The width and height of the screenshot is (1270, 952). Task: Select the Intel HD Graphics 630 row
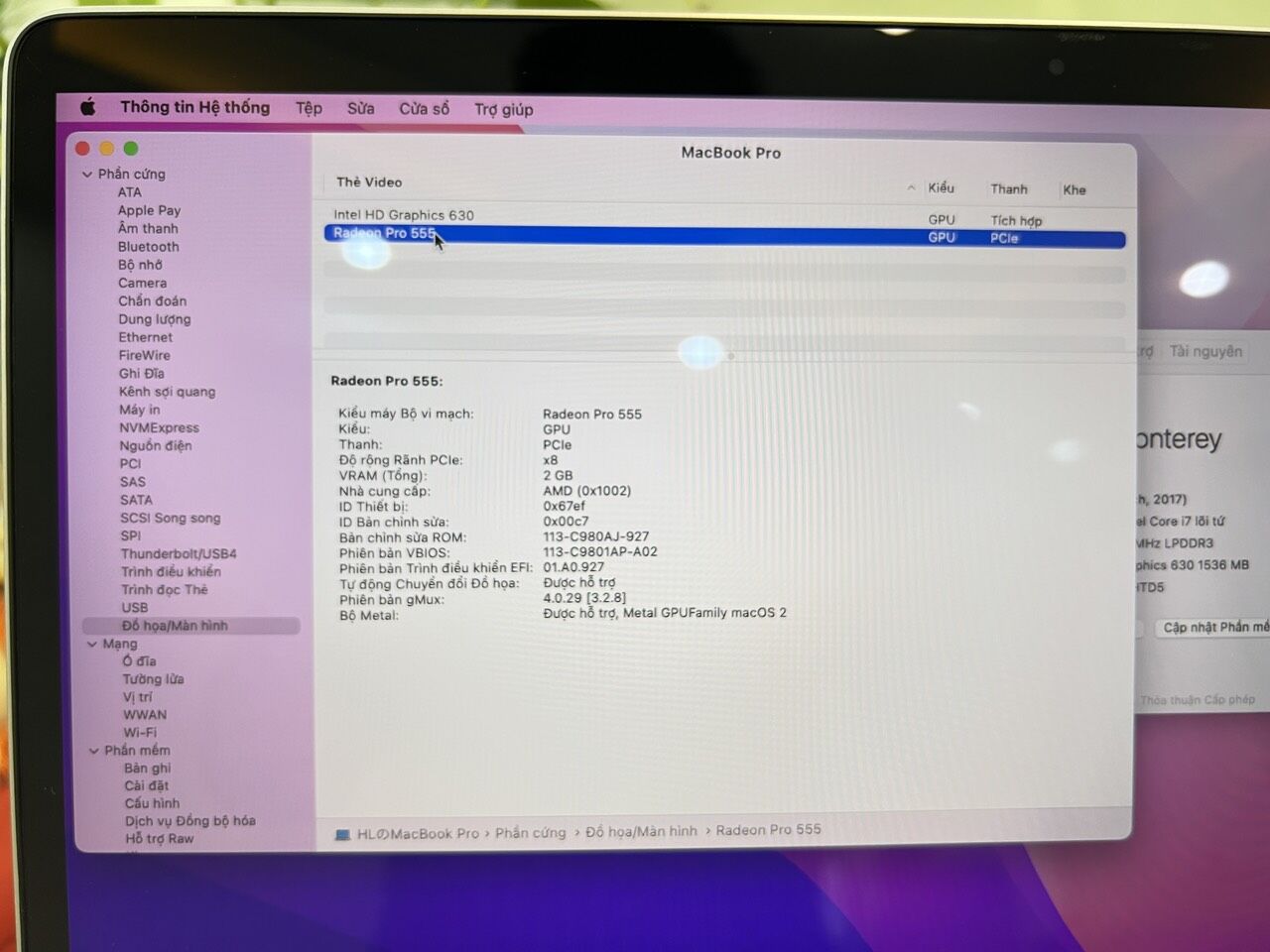[x=724, y=216]
